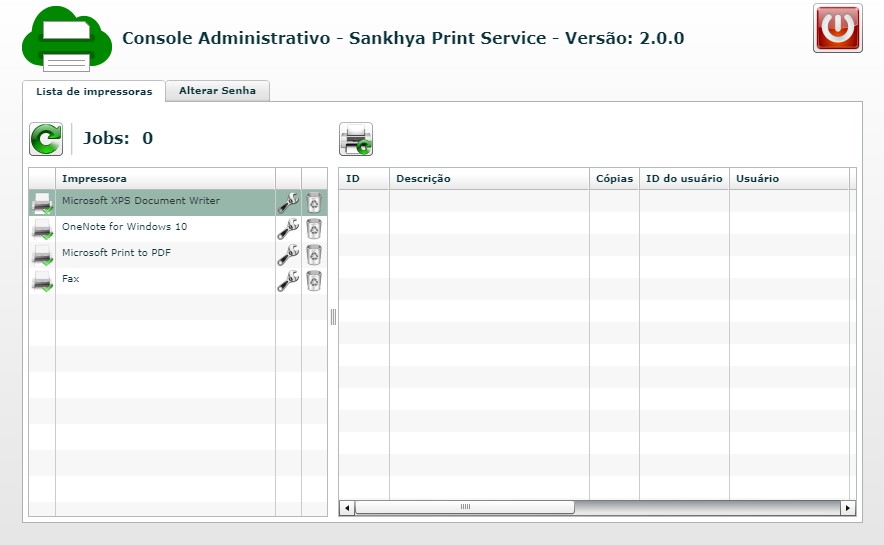Remove Fax printer with trash icon
This screenshot has height=545, width=884.
click(x=314, y=280)
